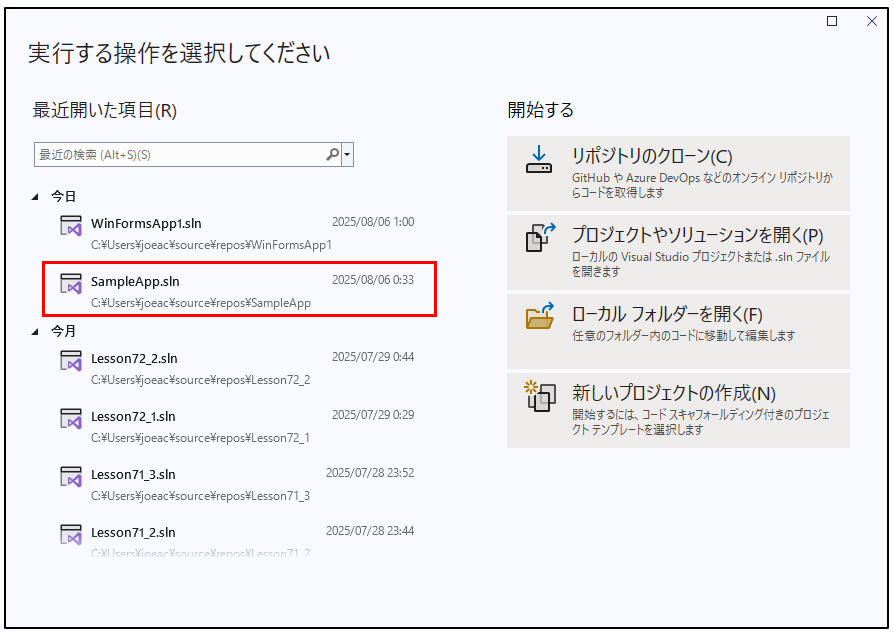Click the Lesson71_3.sln solution icon
894x633 pixels.
point(70,476)
